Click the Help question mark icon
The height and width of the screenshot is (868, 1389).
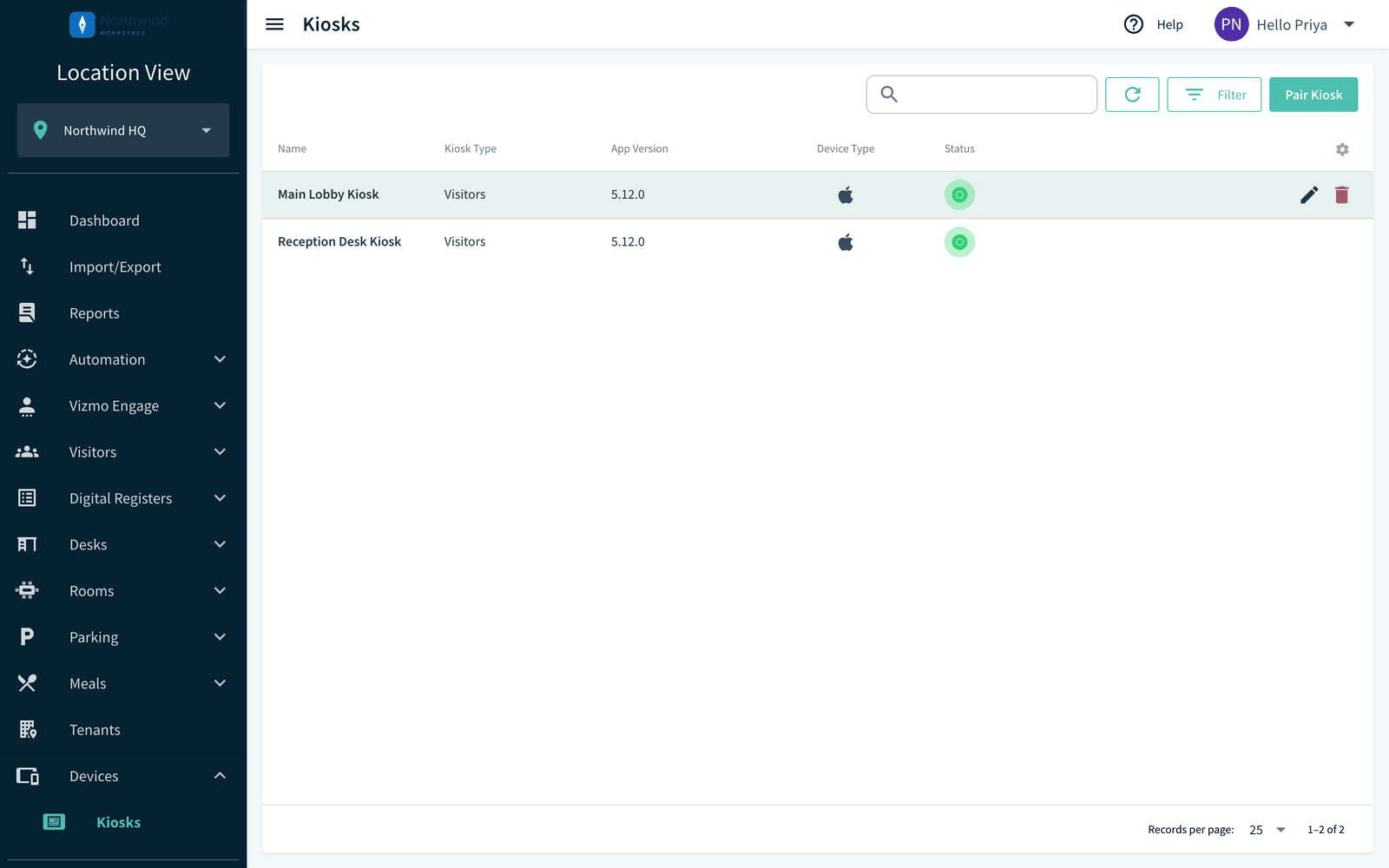tap(1134, 24)
